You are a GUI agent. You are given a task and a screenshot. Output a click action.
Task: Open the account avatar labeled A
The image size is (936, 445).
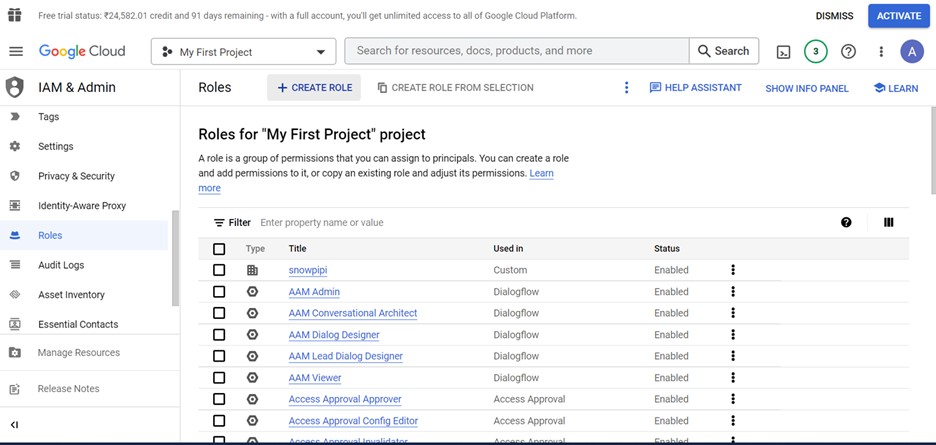click(x=911, y=52)
